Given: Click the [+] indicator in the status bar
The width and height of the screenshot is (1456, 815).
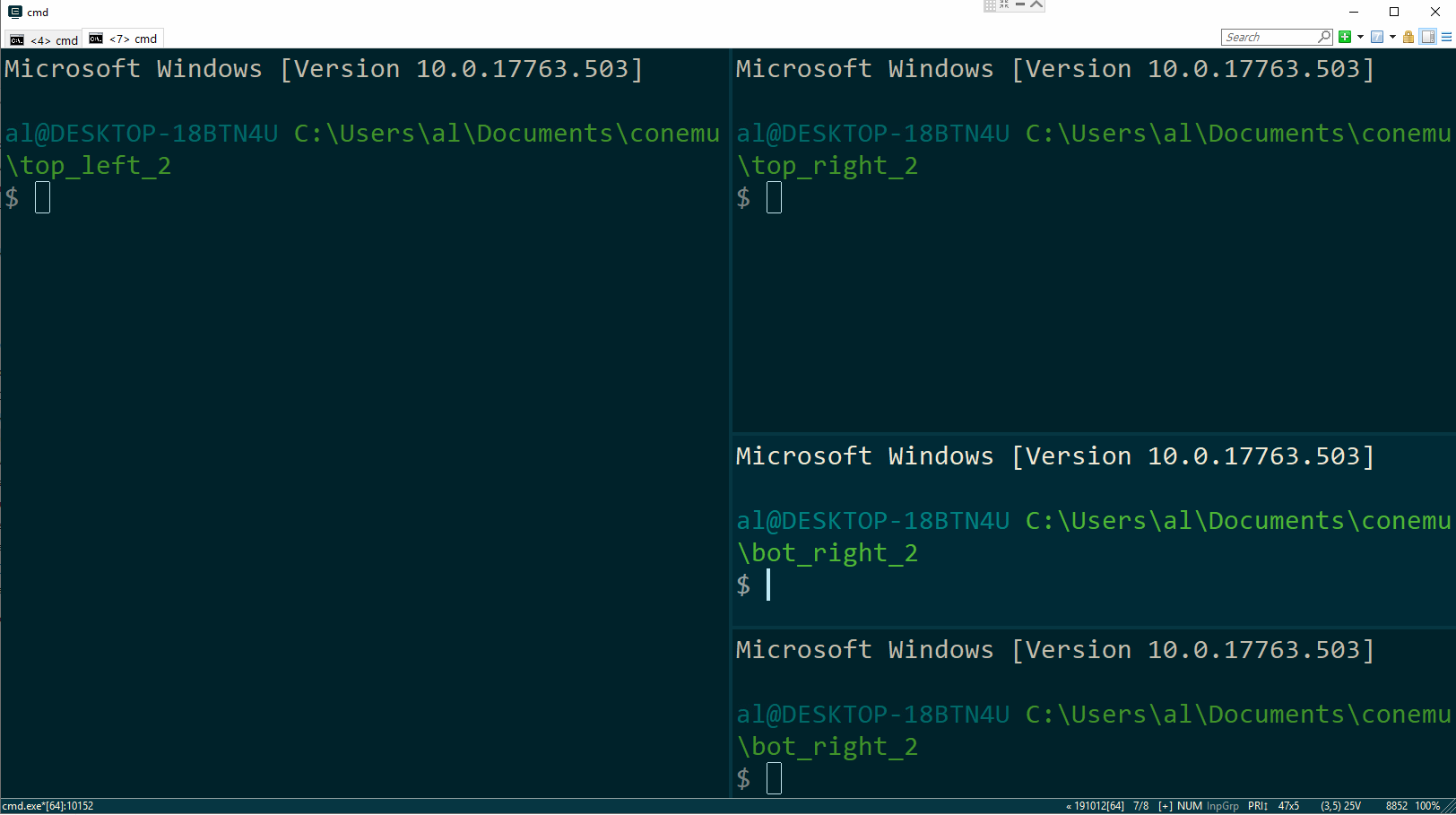Looking at the screenshot, I should [x=1166, y=806].
